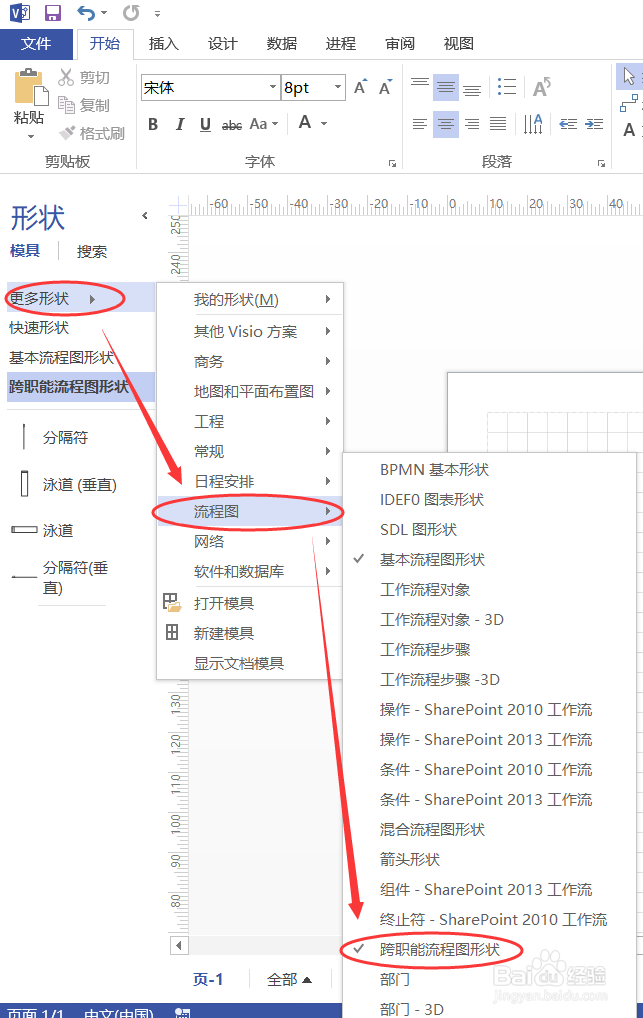The height and width of the screenshot is (1018, 643).
Task: Click the Paste clipboard icon
Action: pos(29,87)
